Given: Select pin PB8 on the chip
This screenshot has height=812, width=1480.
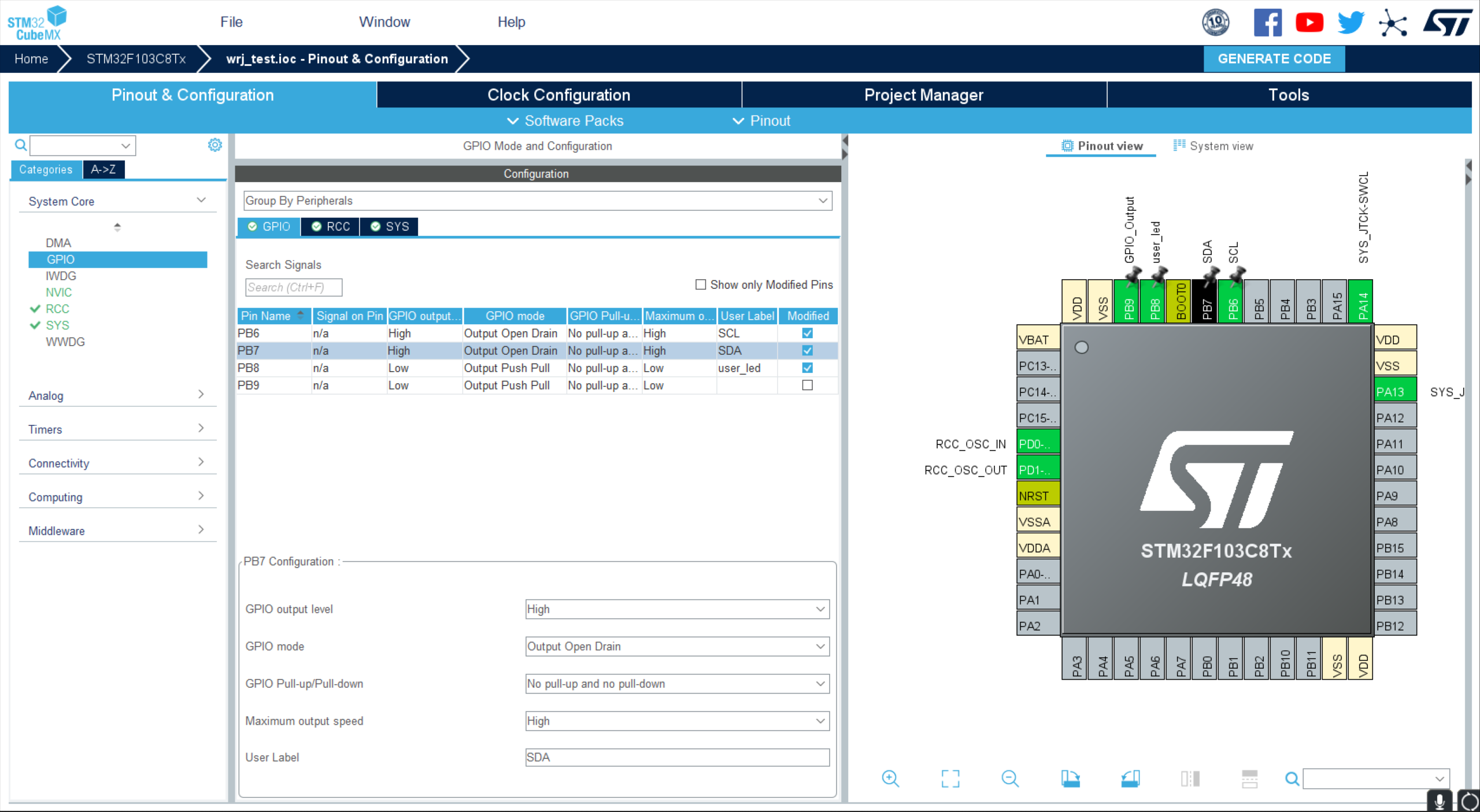Looking at the screenshot, I should (1152, 301).
